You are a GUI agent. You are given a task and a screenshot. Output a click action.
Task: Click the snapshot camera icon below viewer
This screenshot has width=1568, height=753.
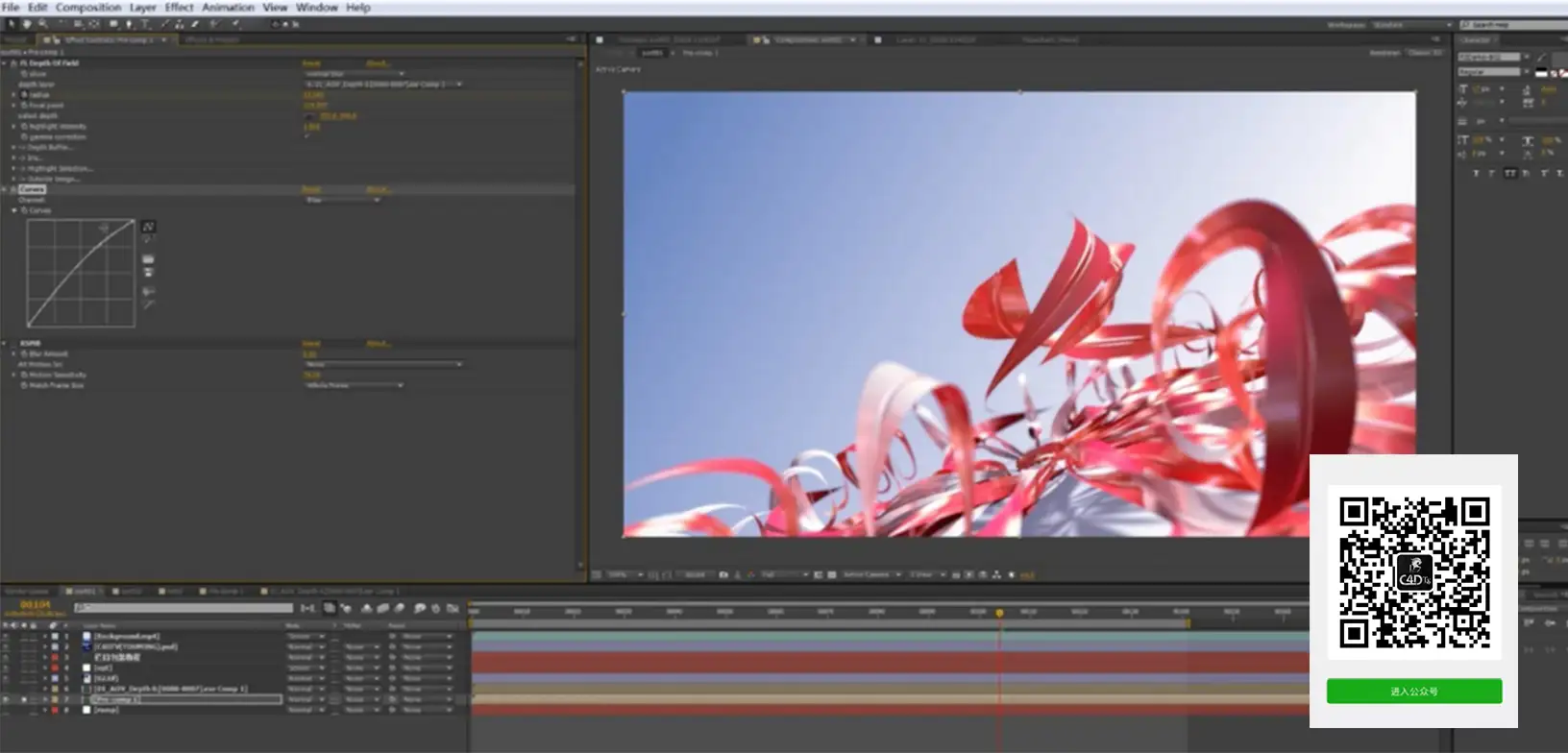723,574
